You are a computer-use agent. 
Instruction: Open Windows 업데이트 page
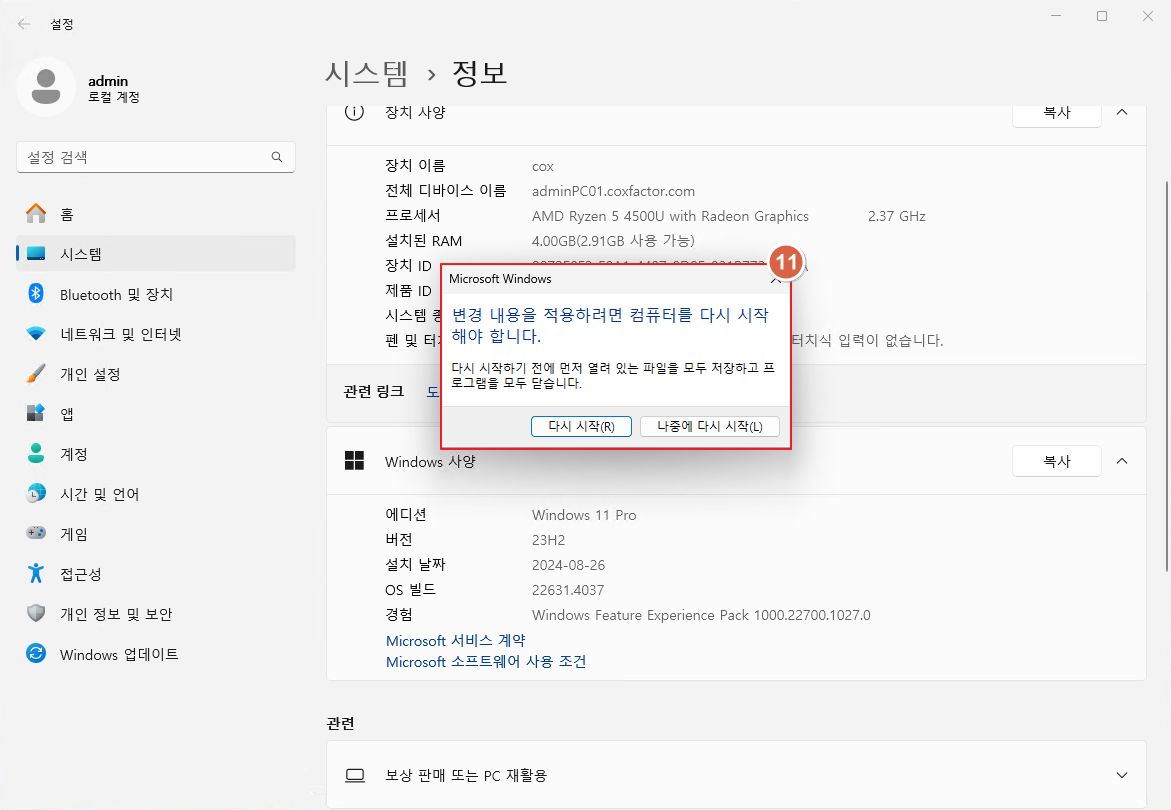[155, 654]
